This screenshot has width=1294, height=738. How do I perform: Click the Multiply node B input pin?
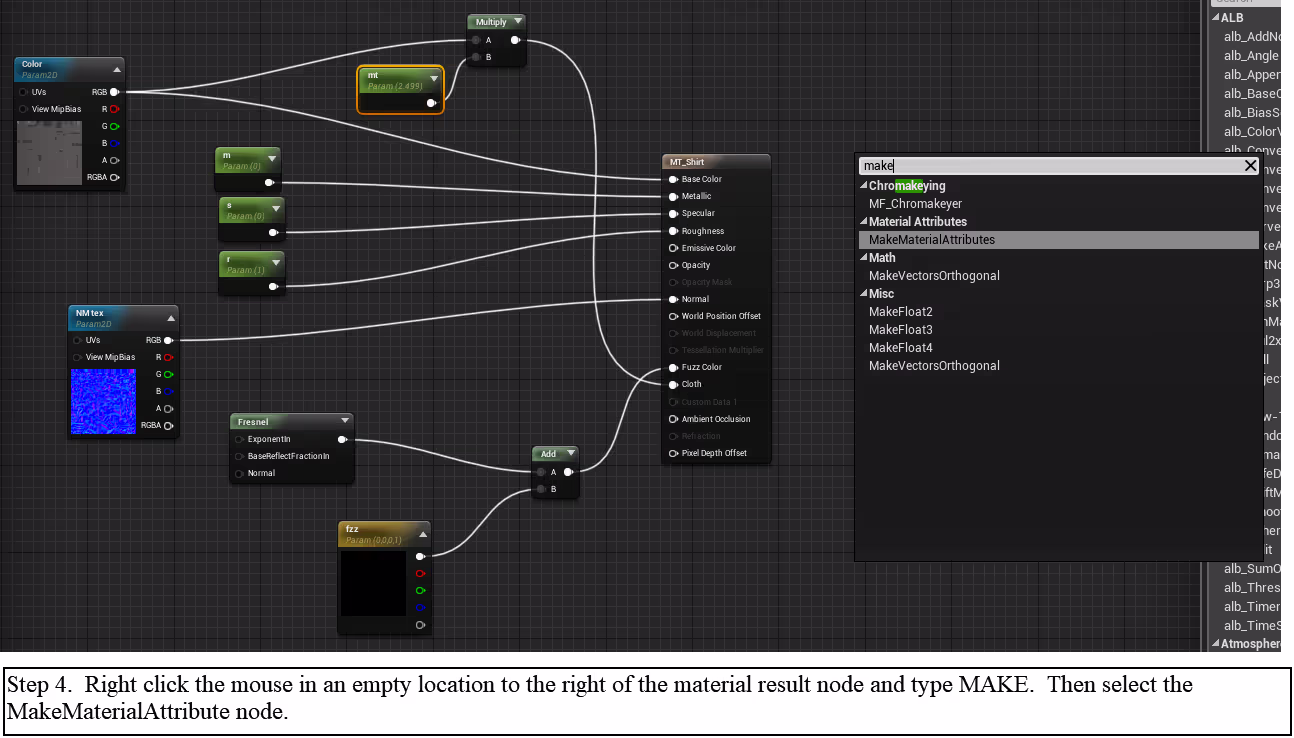pos(476,57)
